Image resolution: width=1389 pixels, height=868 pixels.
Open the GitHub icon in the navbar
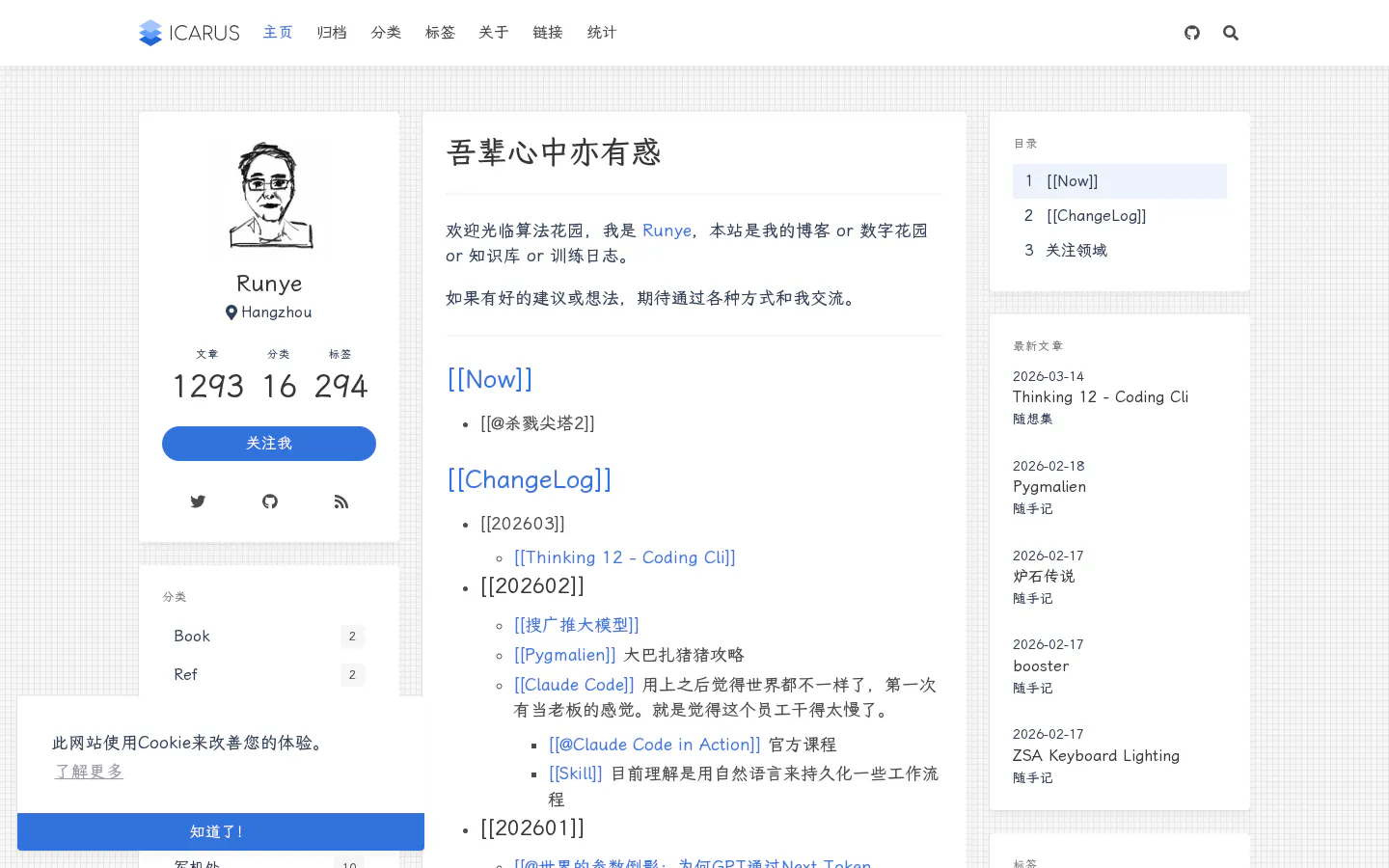tap(1192, 33)
